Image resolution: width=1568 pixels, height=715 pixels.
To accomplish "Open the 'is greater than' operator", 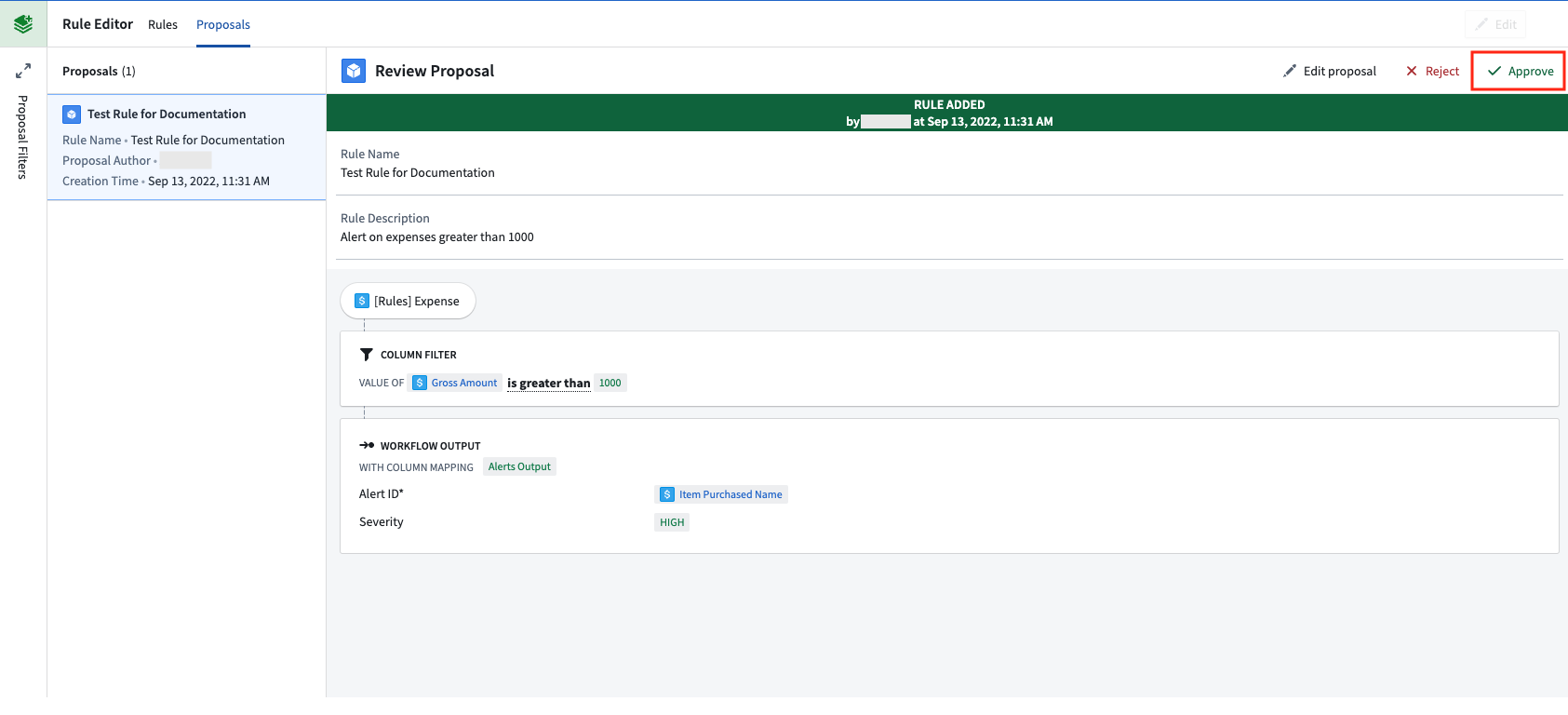I will click(549, 383).
